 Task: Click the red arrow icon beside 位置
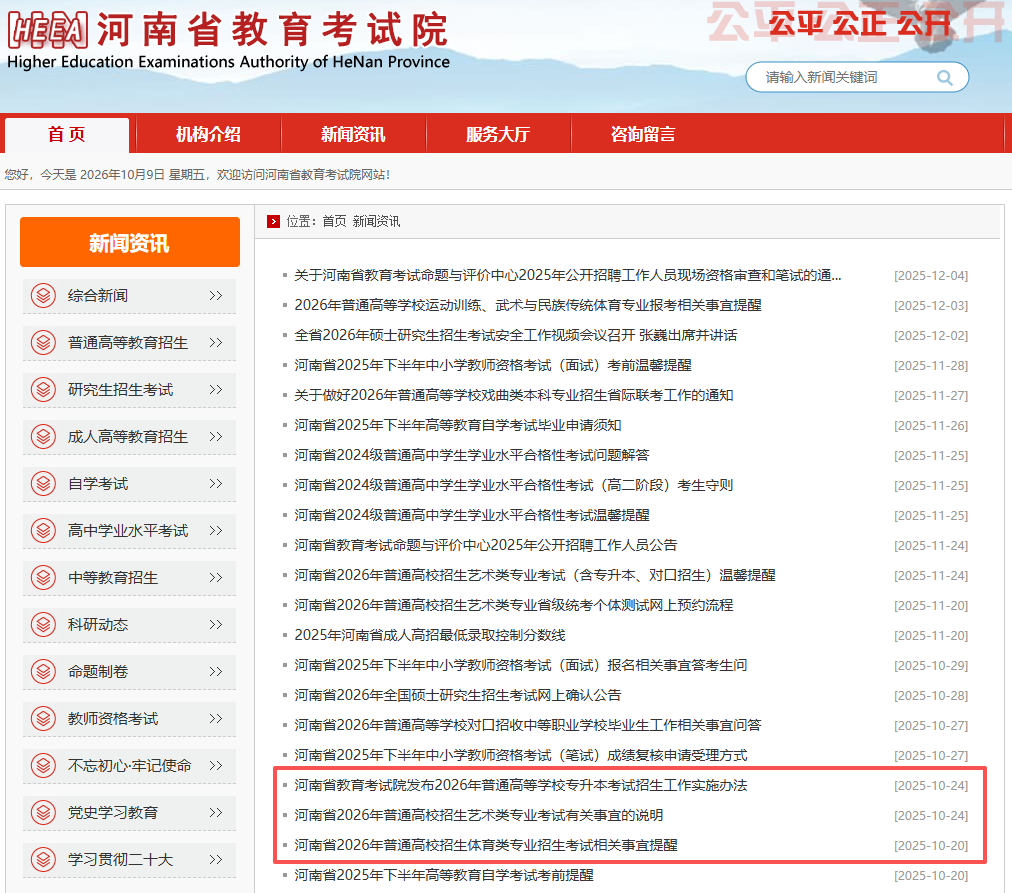pyautogui.click(x=274, y=221)
